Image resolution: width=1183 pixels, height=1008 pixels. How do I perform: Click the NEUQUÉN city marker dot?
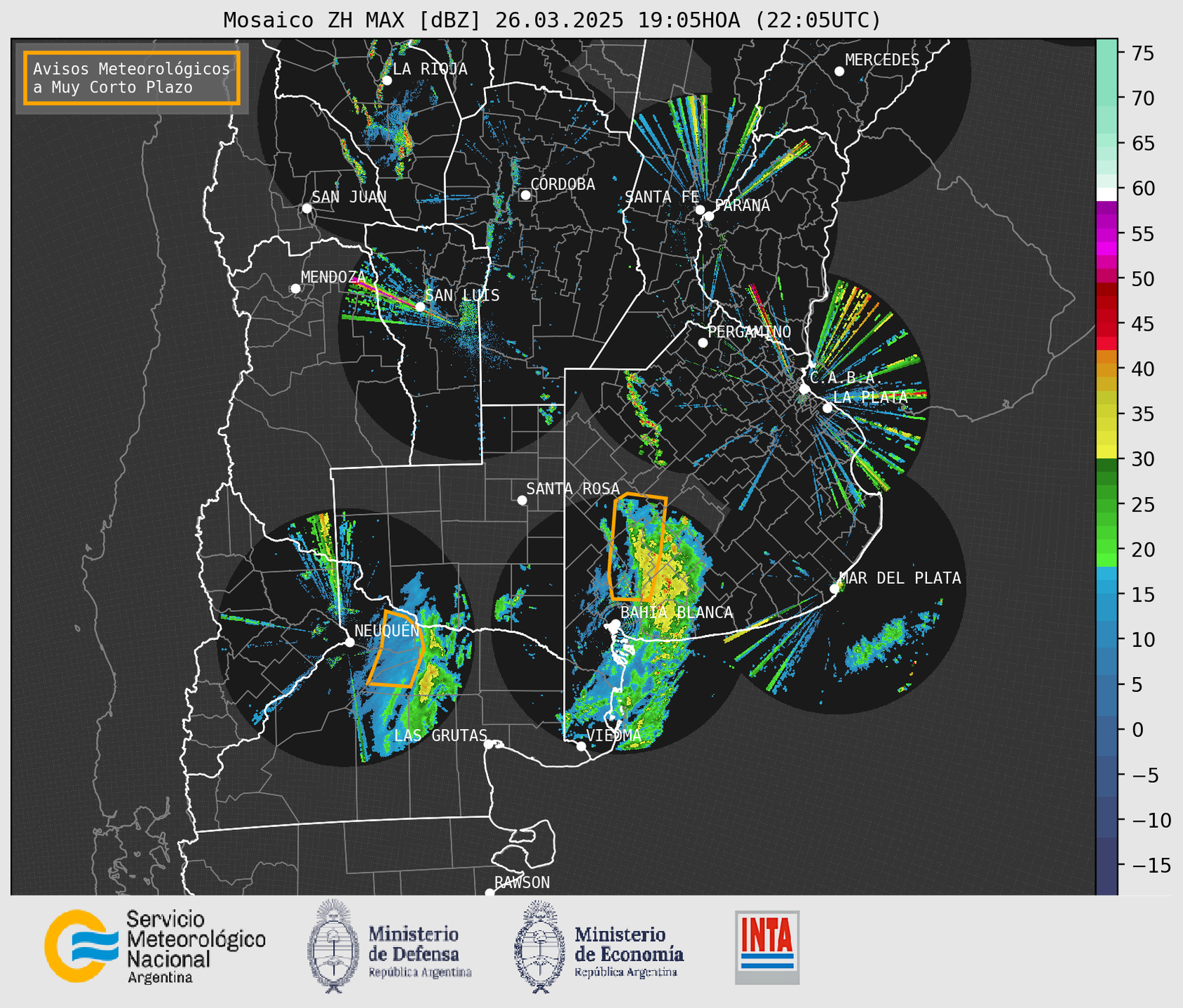pyautogui.click(x=349, y=642)
